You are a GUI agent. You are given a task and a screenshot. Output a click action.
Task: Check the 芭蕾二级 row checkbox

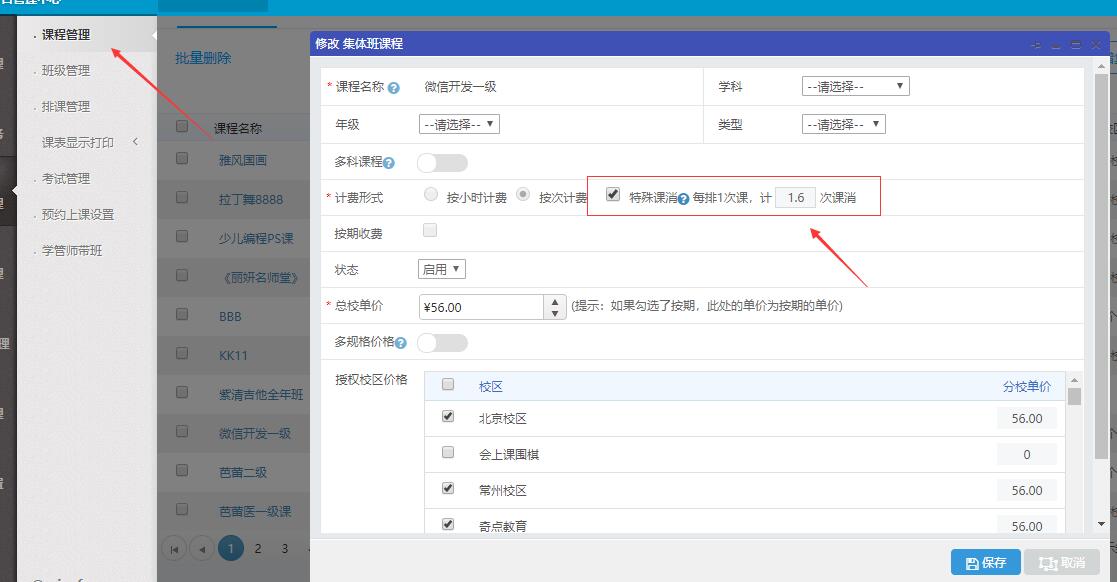coord(182,470)
